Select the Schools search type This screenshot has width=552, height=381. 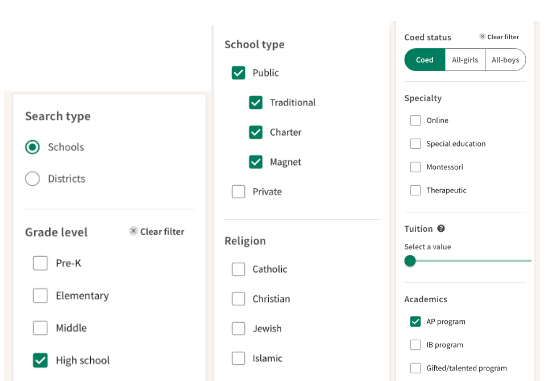(x=32, y=147)
